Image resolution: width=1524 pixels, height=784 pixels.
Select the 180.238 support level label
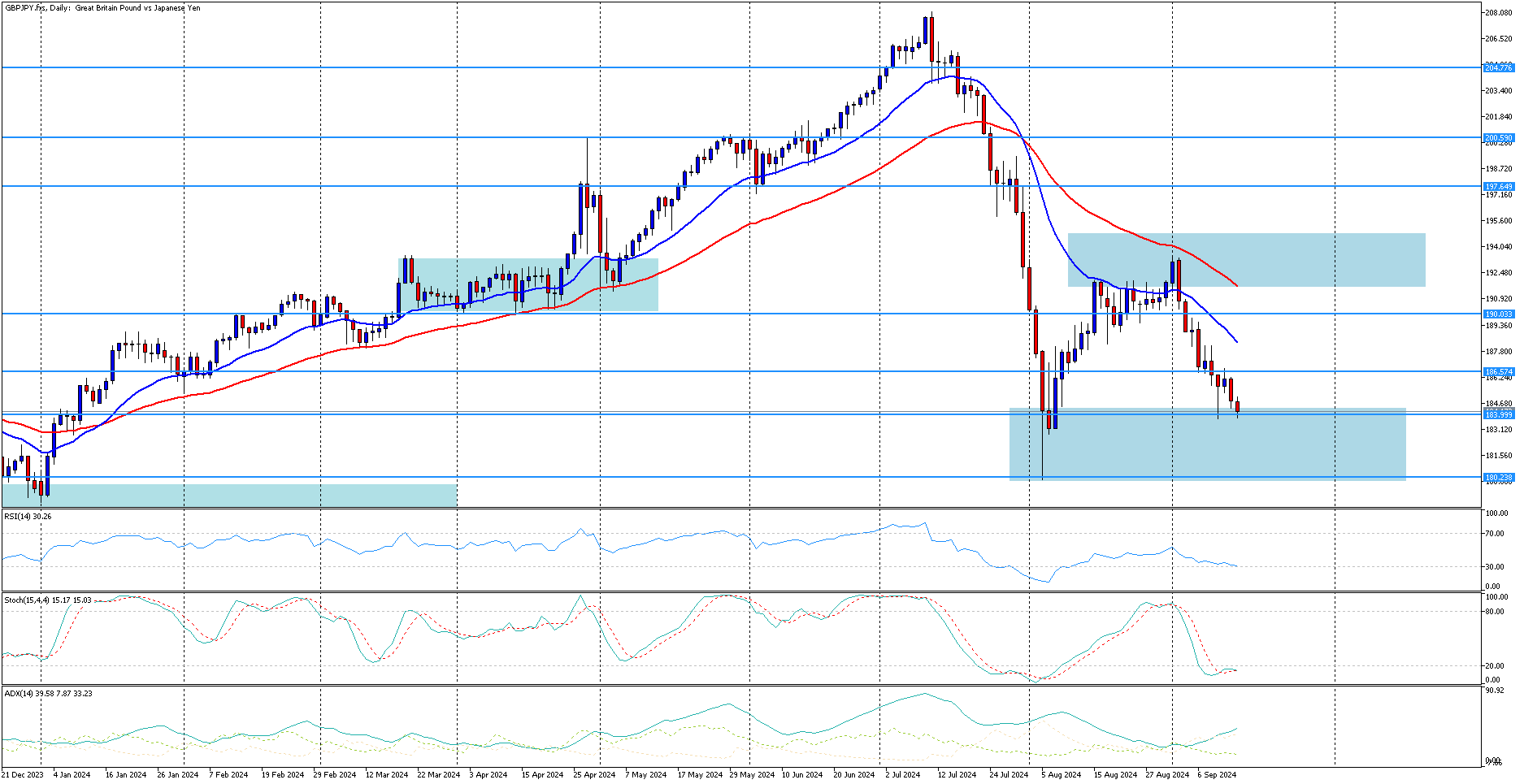(1499, 478)
